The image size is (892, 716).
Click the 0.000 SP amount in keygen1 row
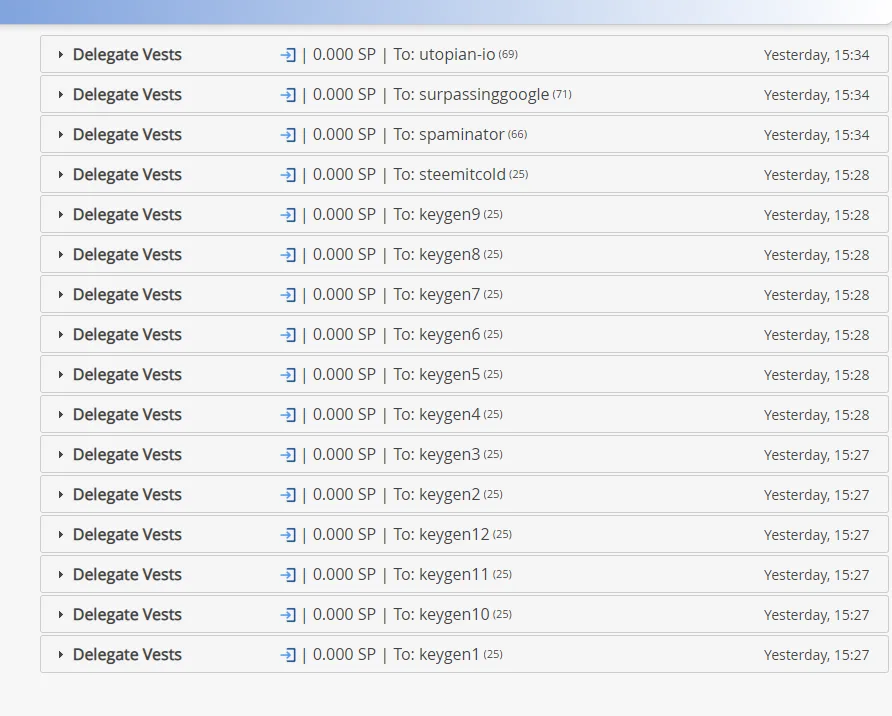pos(344,655)
